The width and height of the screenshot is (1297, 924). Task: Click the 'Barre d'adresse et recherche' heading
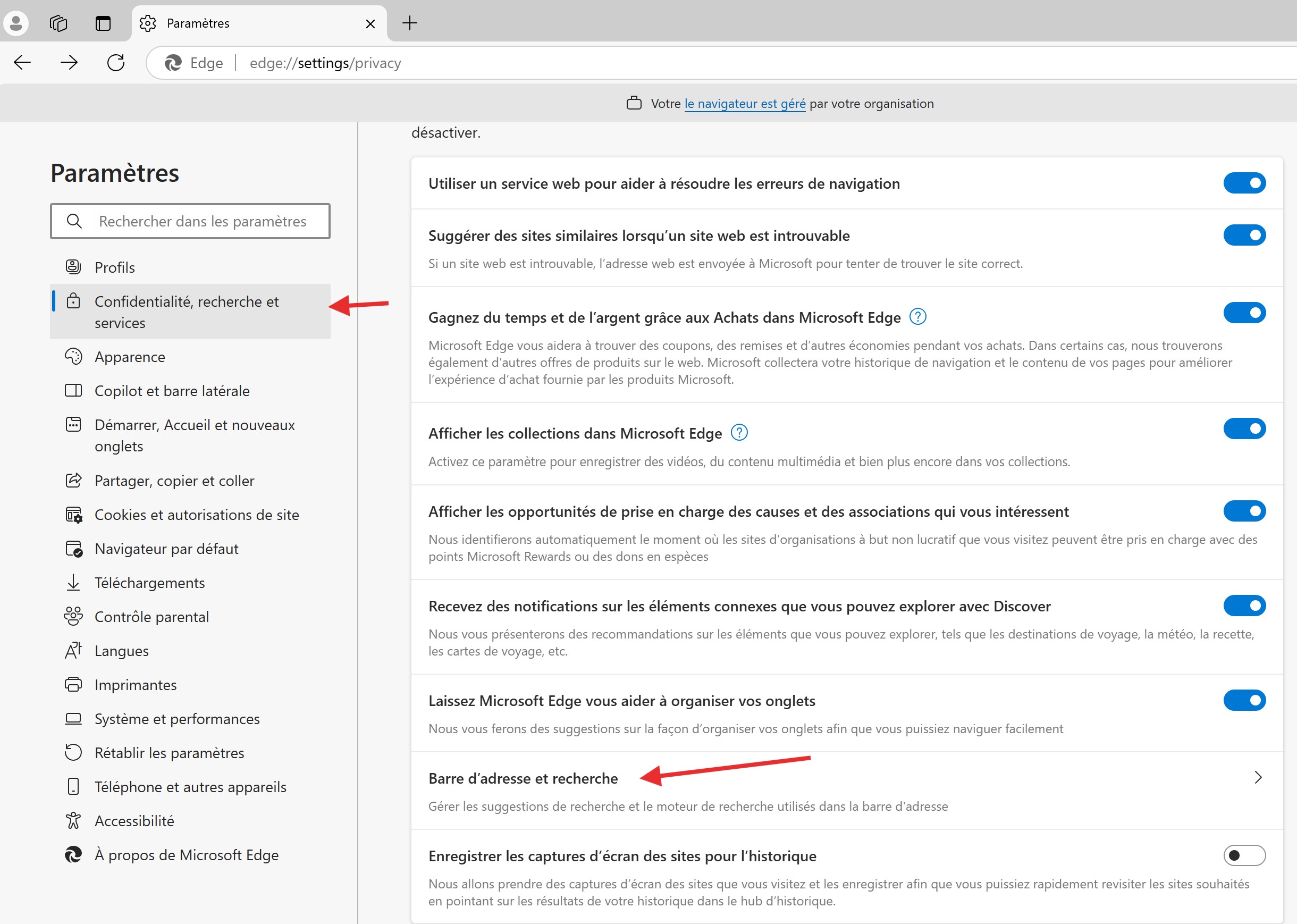(x=523, y=778)
